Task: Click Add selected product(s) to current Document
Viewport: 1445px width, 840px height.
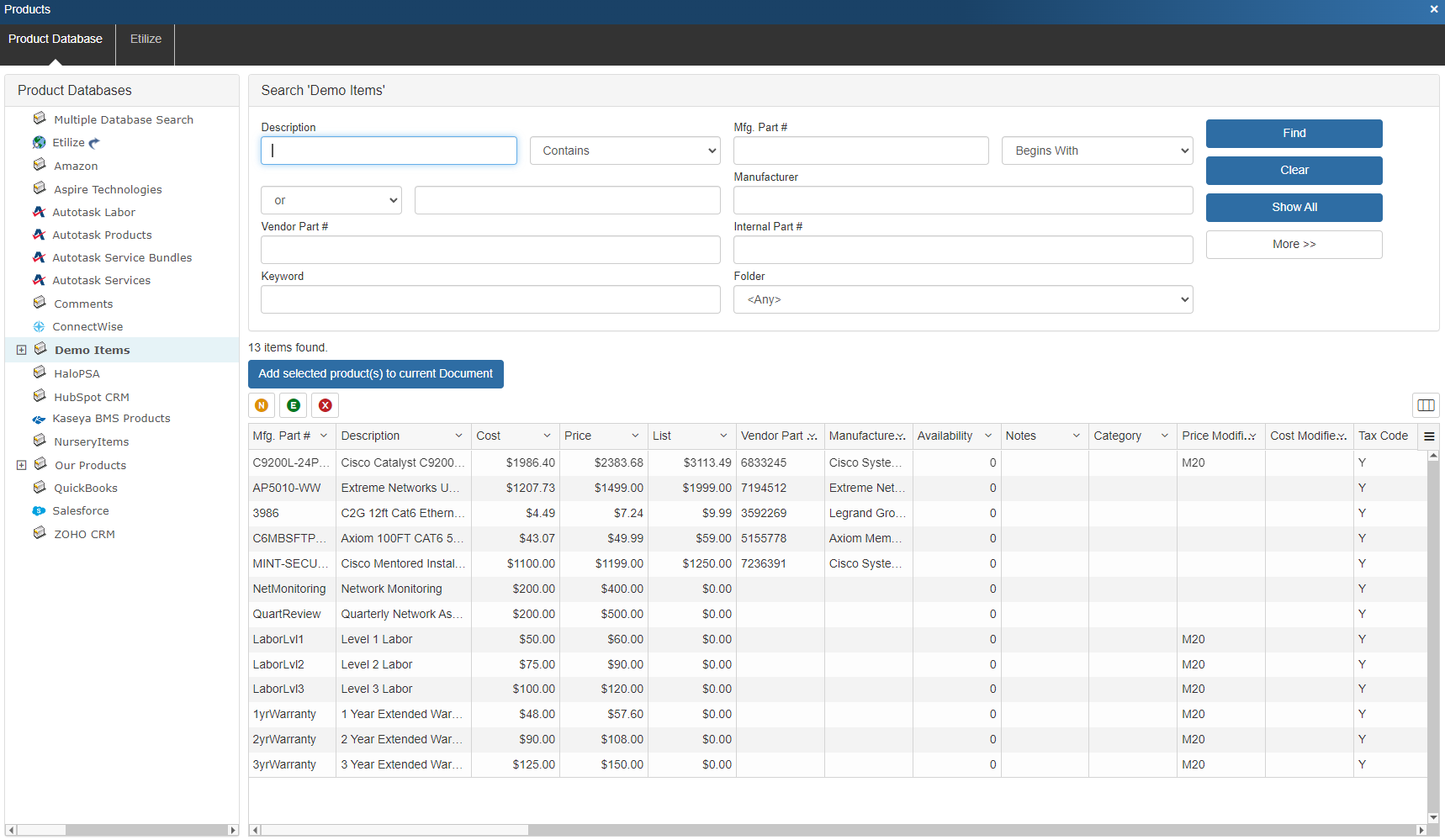Action: pyautogui.click(x=375, y=374)
